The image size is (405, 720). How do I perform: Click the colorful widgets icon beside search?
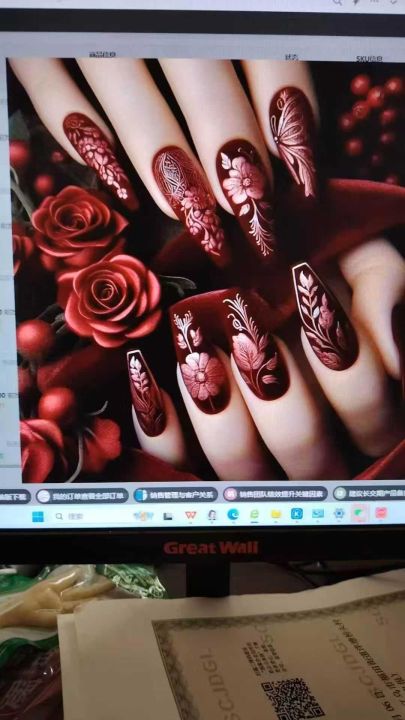(x=143, y=516)
